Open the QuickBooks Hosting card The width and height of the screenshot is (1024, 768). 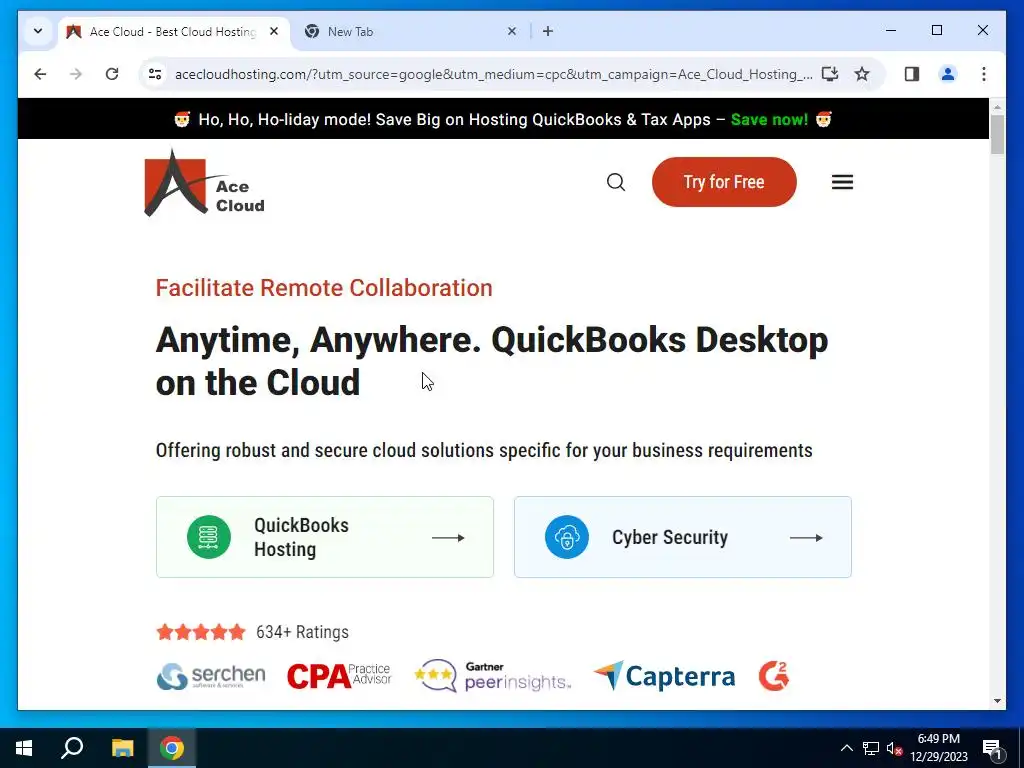(x=325, y=537)
